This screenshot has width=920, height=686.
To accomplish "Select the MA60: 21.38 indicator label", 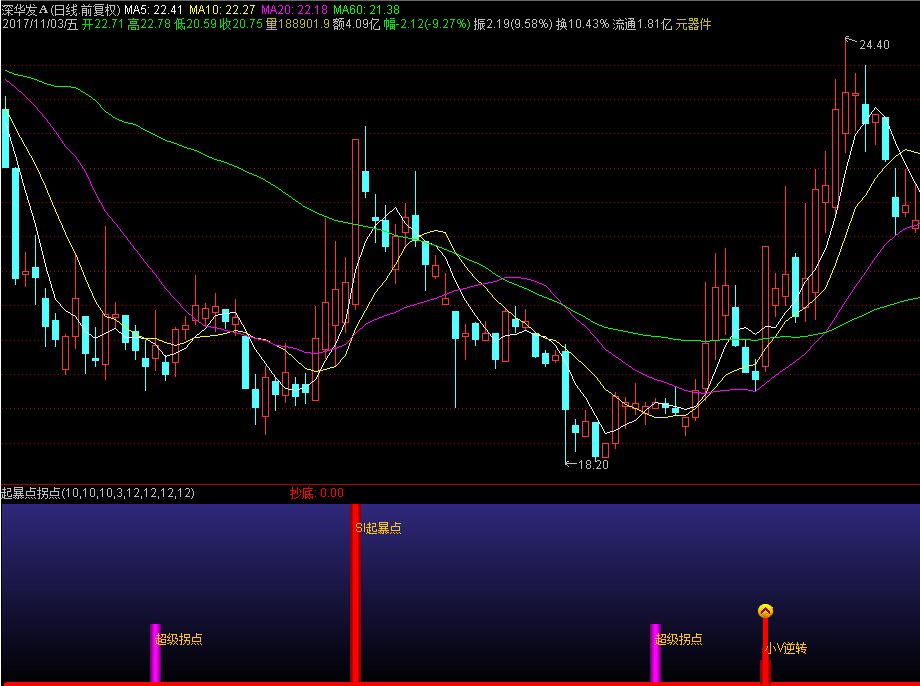I will pos(366,9).
